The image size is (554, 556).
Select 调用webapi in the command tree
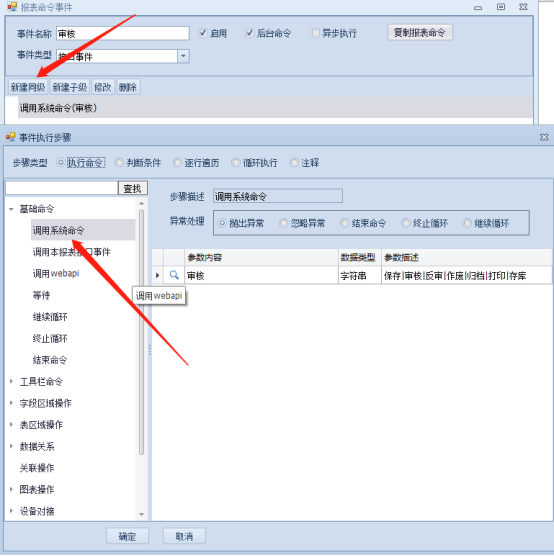(x=56, y=274)
